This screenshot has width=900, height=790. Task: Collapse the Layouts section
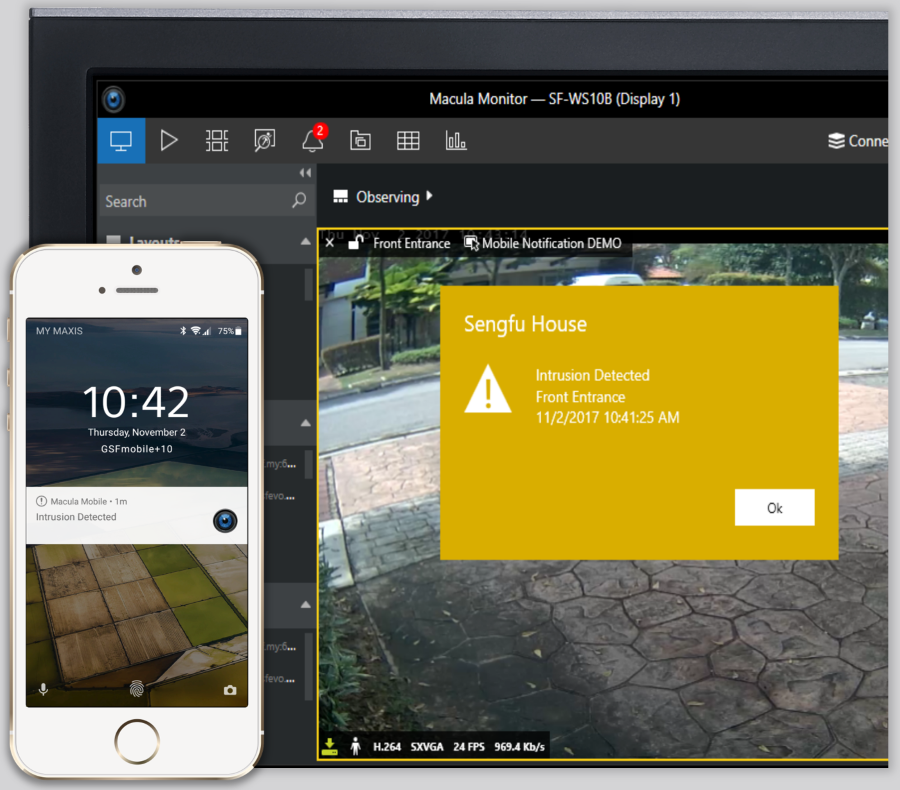coord(306,242)
